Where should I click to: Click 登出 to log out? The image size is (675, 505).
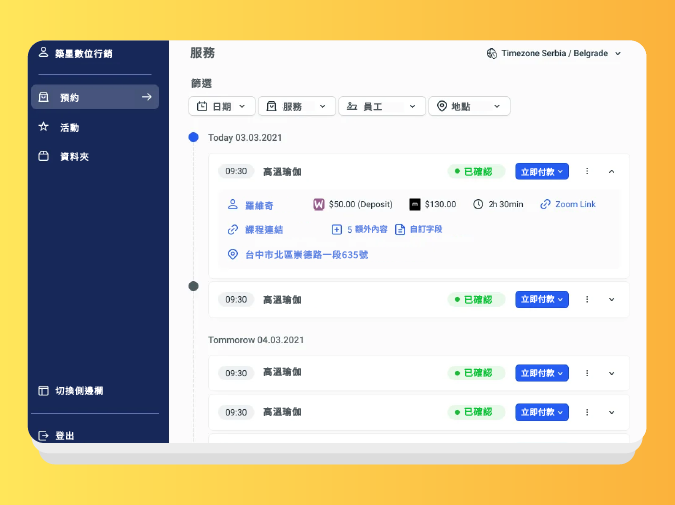(x=64, y=436)
